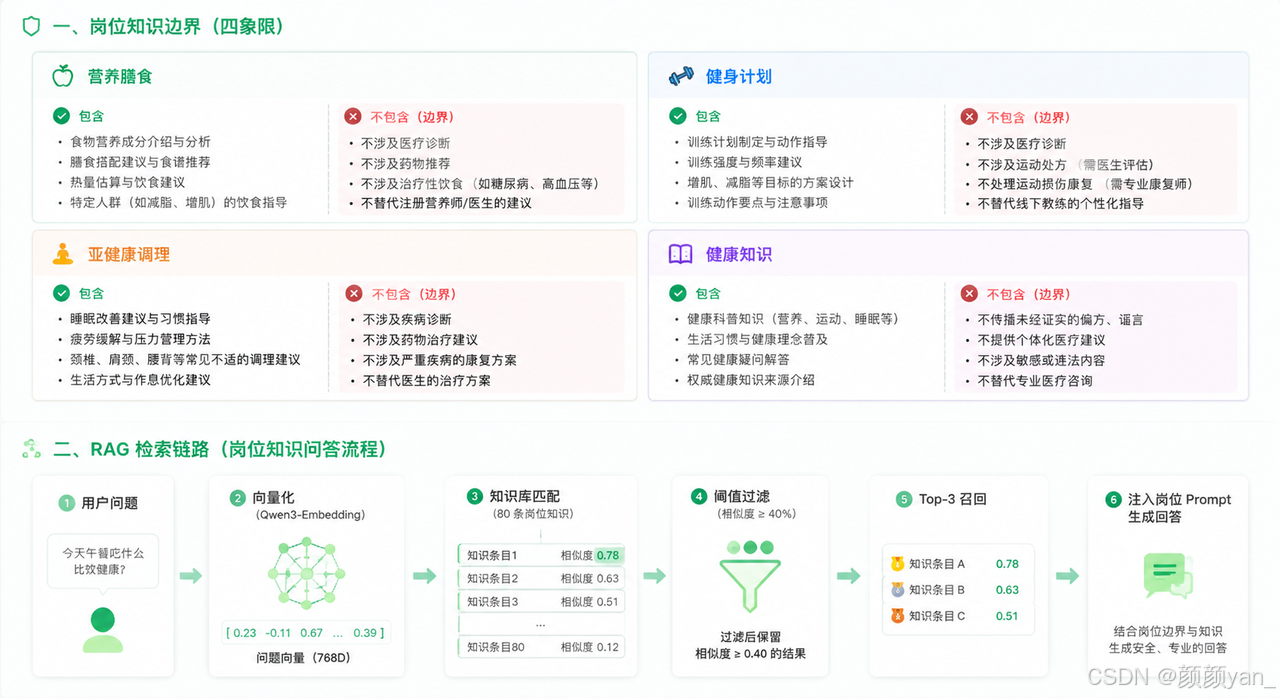Click the 注入岗位 Prompt 生成回答 step title
The image size is (1280, 698).
point(1179,508)
